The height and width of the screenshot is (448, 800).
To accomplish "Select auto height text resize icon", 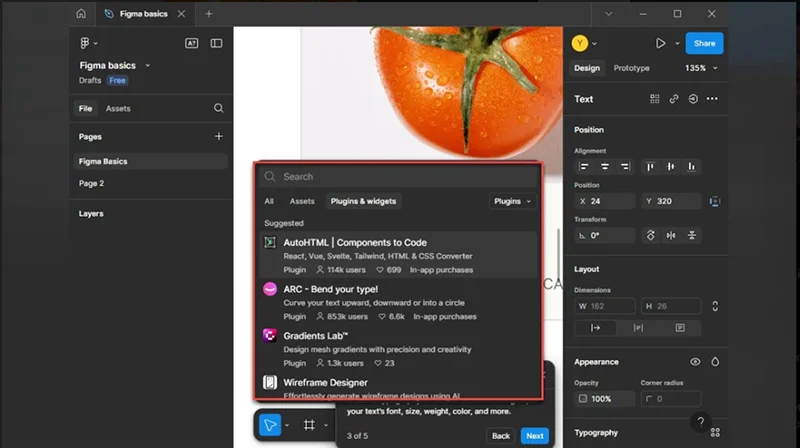I will click(638, 328).
